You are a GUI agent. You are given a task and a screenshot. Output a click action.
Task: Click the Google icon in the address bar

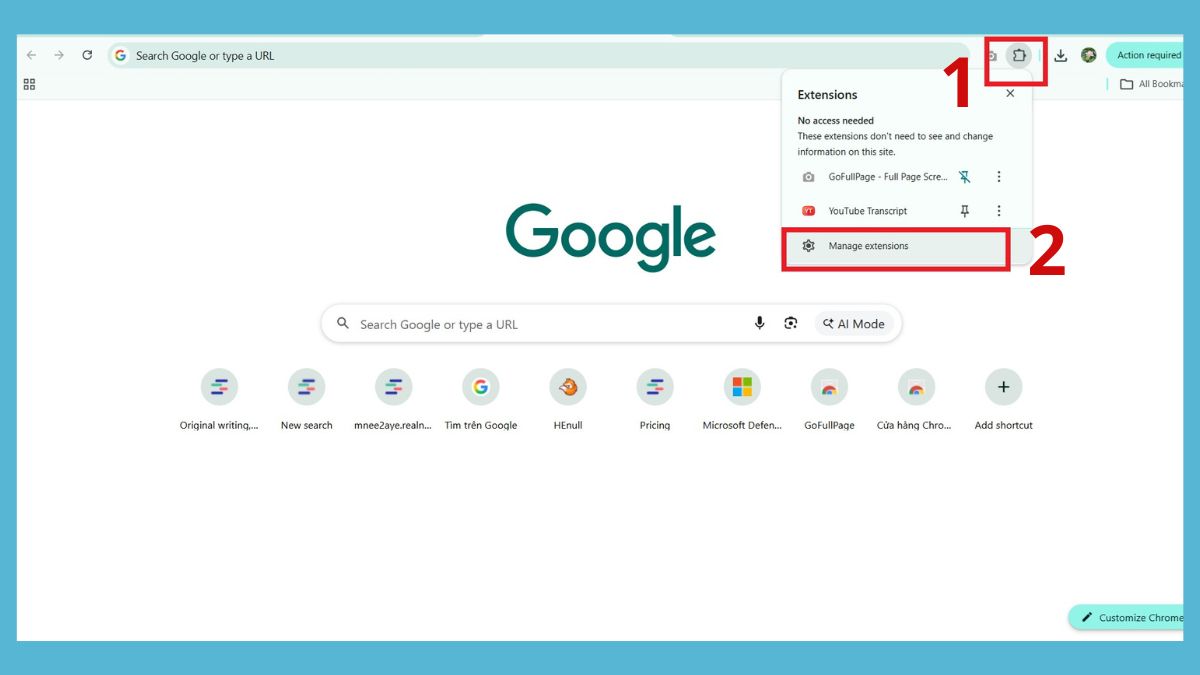(121, 55)
